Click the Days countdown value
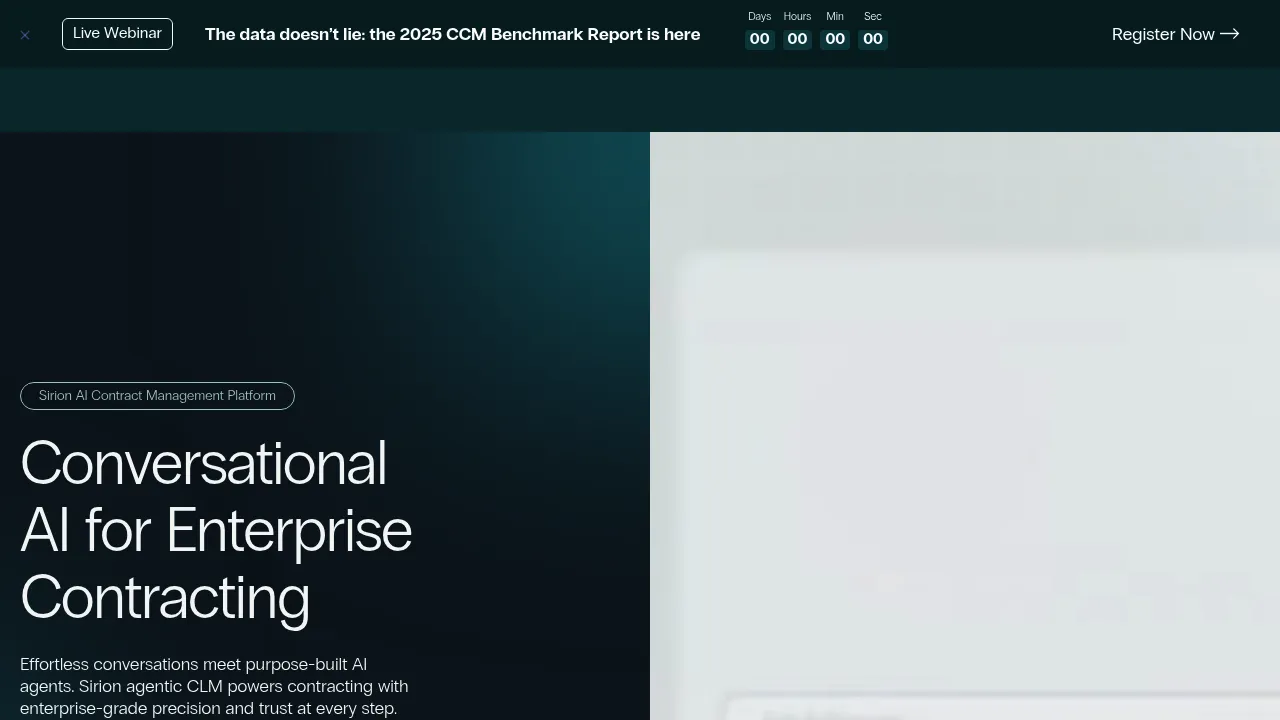The image size is (1280, 720). 760,39
